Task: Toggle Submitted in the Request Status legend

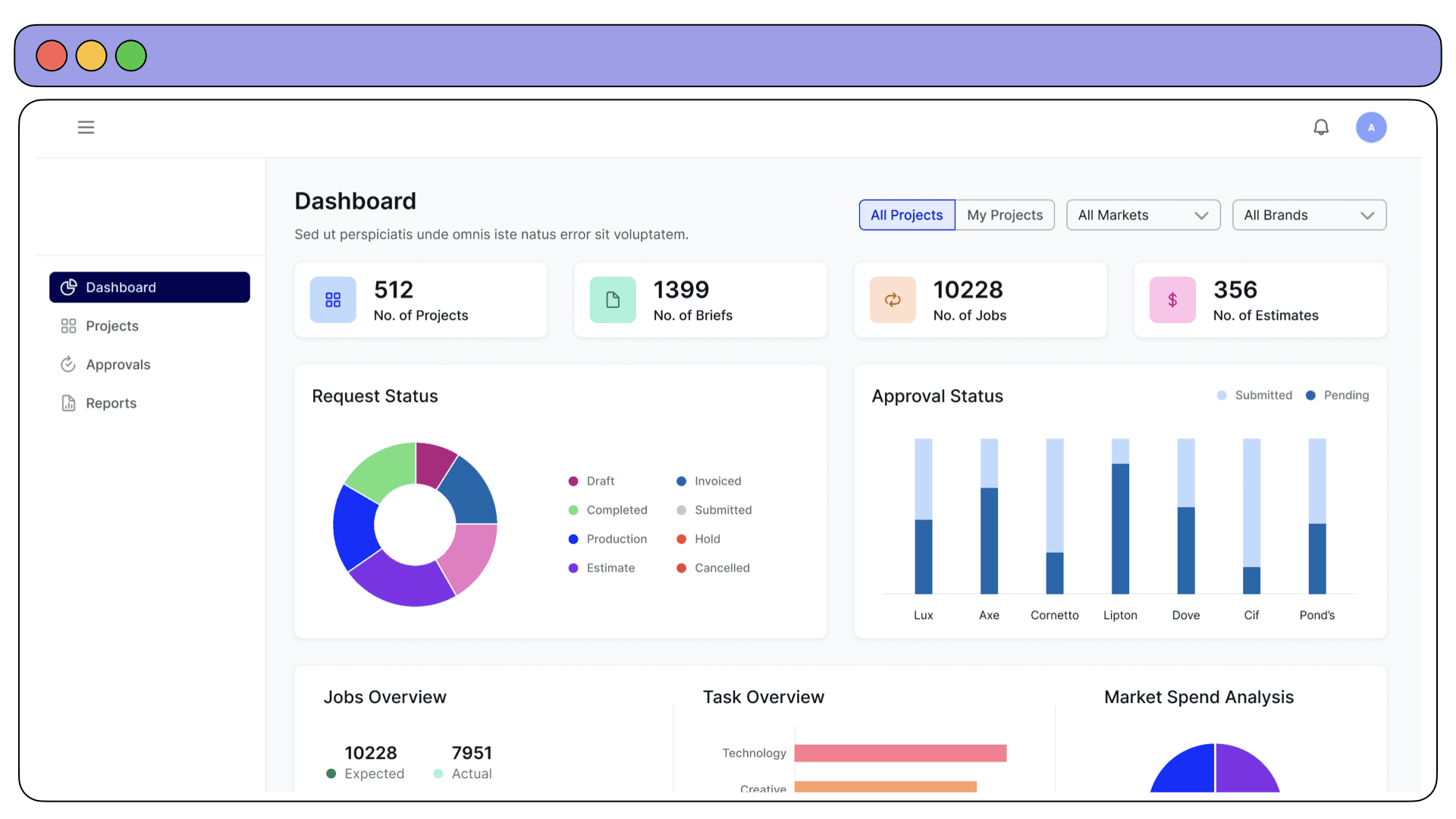Action: coord(714,510)
